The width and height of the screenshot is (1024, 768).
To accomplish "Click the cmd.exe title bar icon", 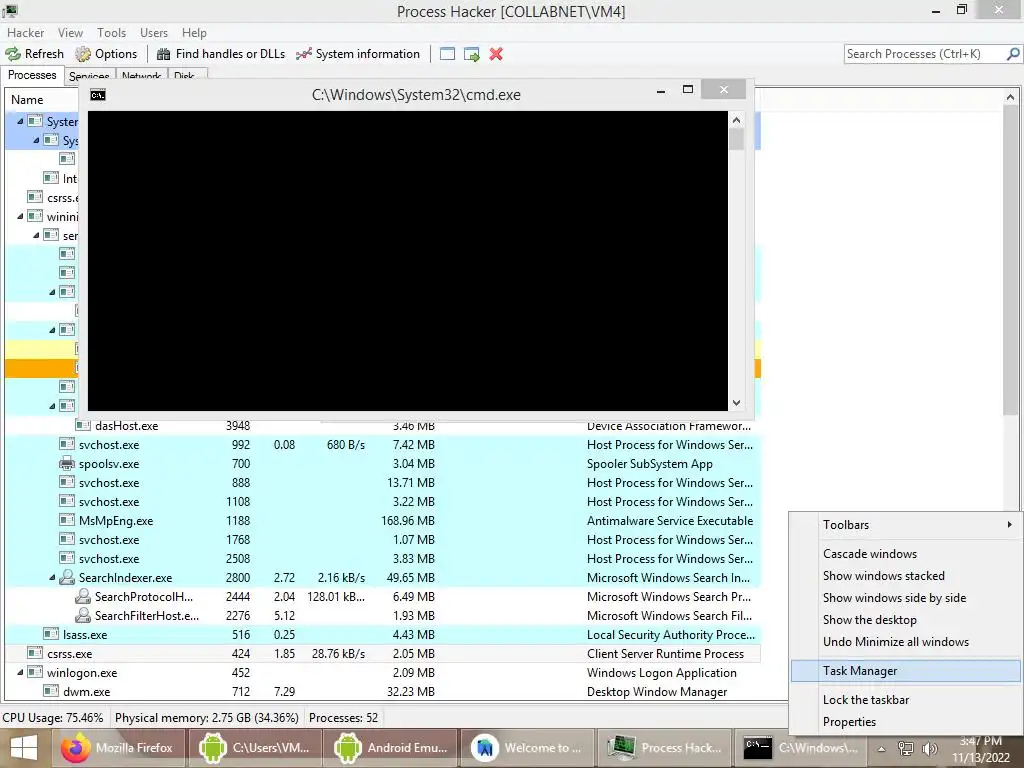I will click(x=98, y=95).
